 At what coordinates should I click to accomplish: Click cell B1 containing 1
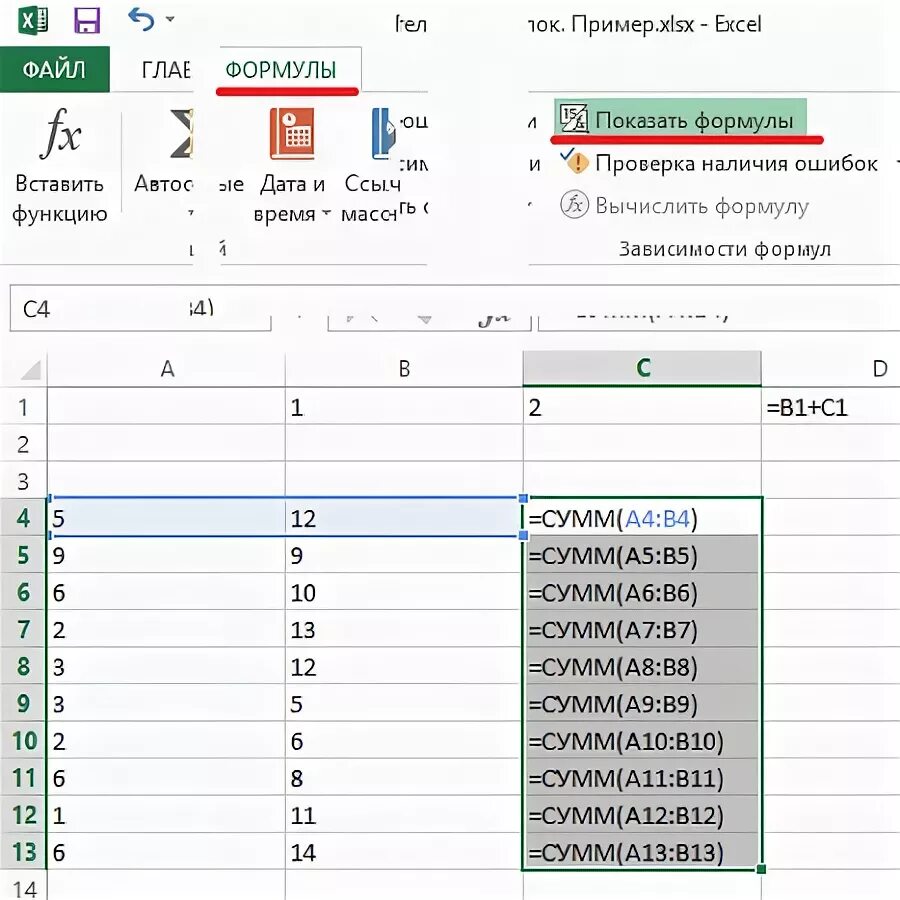click(404, 407)
